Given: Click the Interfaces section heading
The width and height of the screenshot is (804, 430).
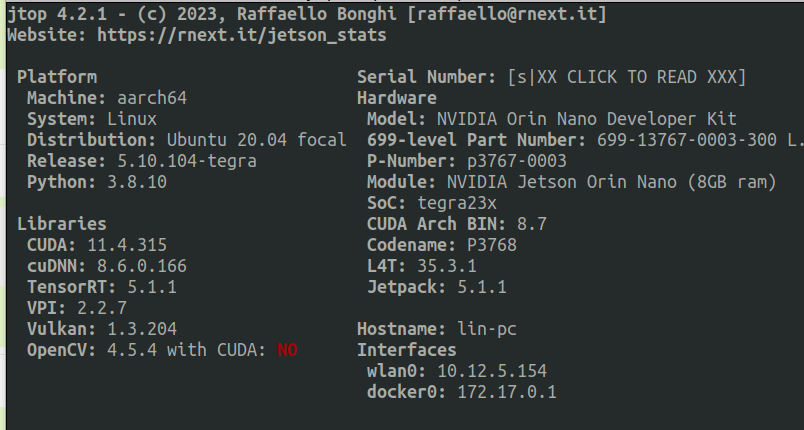Looking at the screenshot, I should pos(406,350).
